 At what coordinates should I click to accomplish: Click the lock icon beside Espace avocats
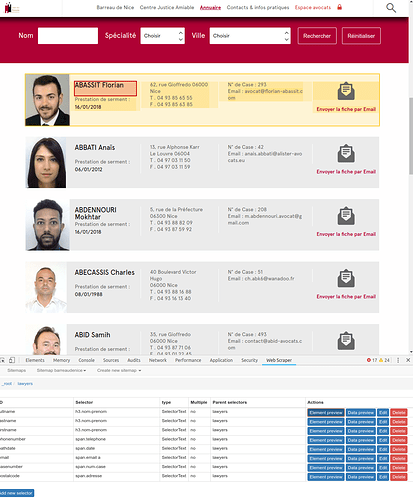pos(339,7)
